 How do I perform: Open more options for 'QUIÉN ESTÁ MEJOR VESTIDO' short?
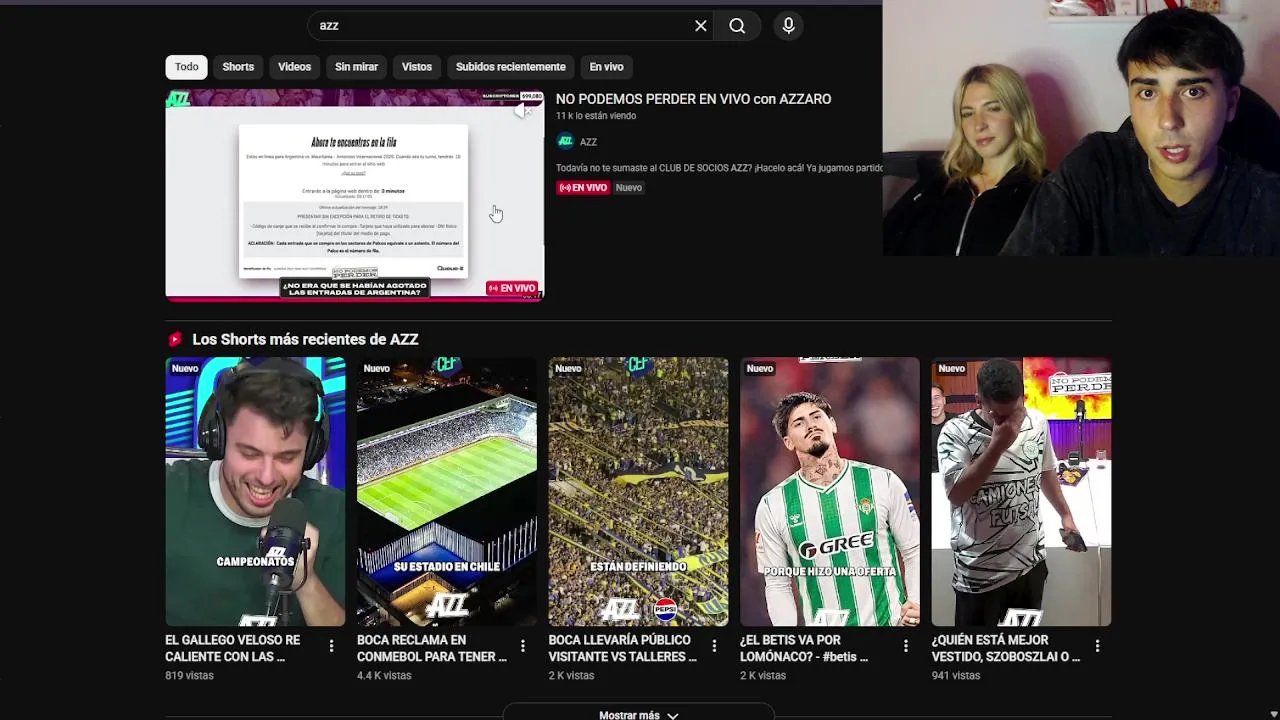click(x=1097, y=647)
